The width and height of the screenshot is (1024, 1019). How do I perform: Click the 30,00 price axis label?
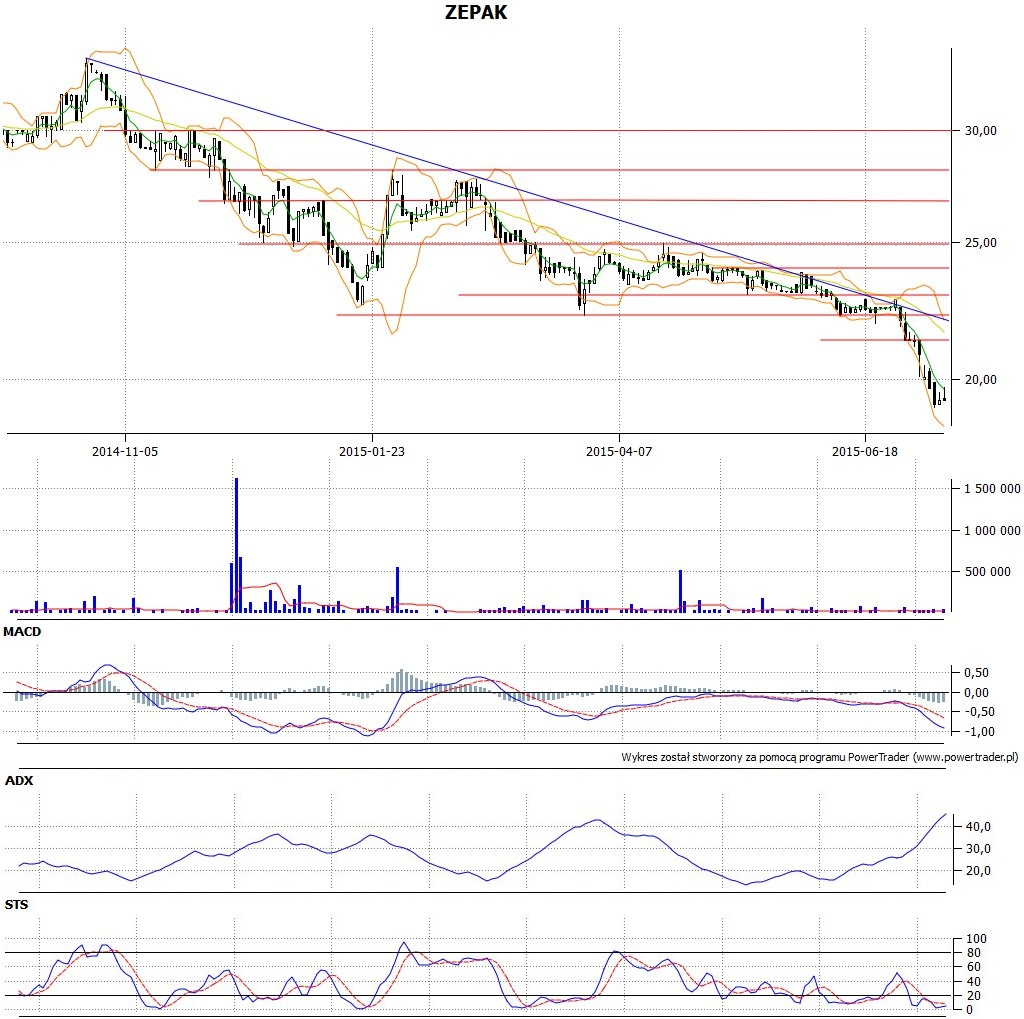click(981, 131)
